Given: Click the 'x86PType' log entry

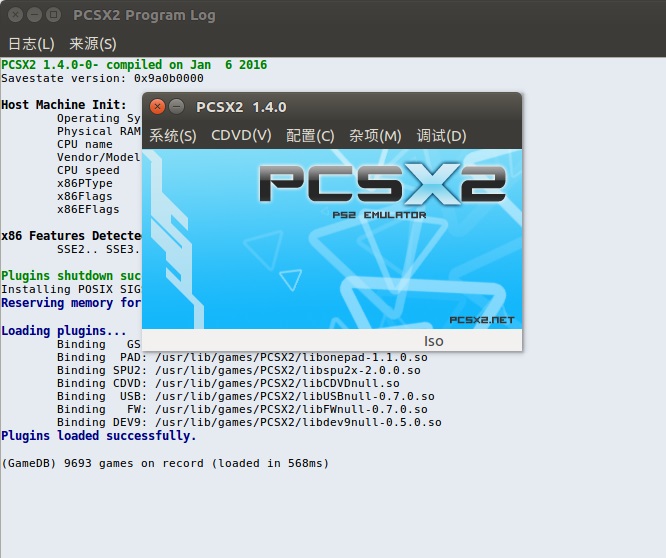Looking at the screenshot, I should (85, 183).
